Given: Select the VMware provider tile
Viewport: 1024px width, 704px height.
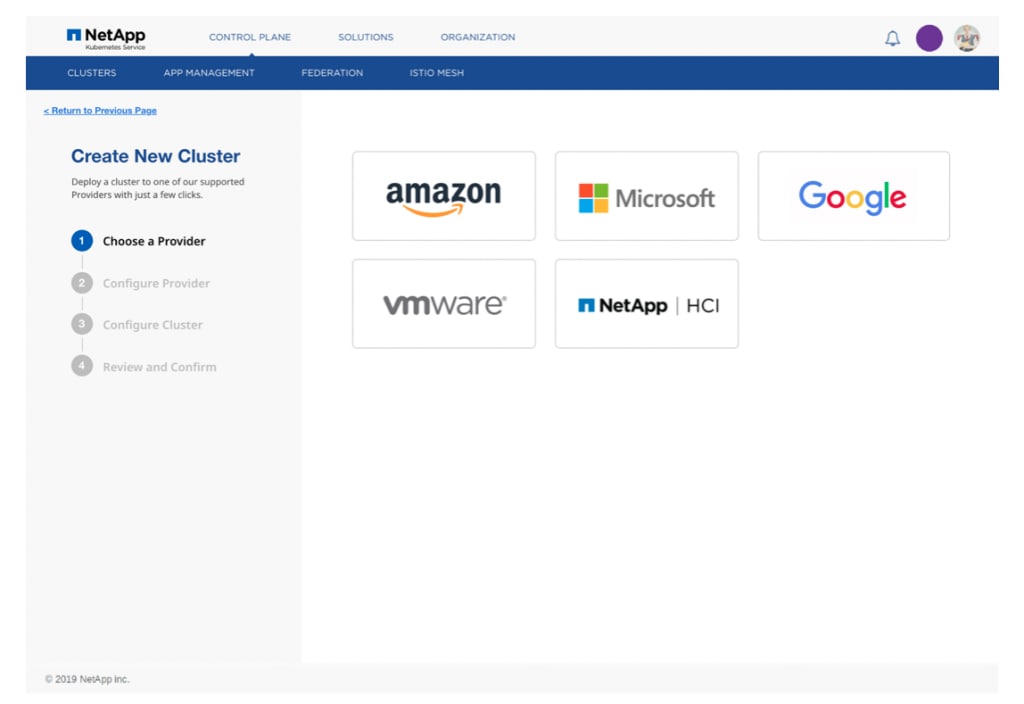Looking at the screenshot, I should [443, 304].
